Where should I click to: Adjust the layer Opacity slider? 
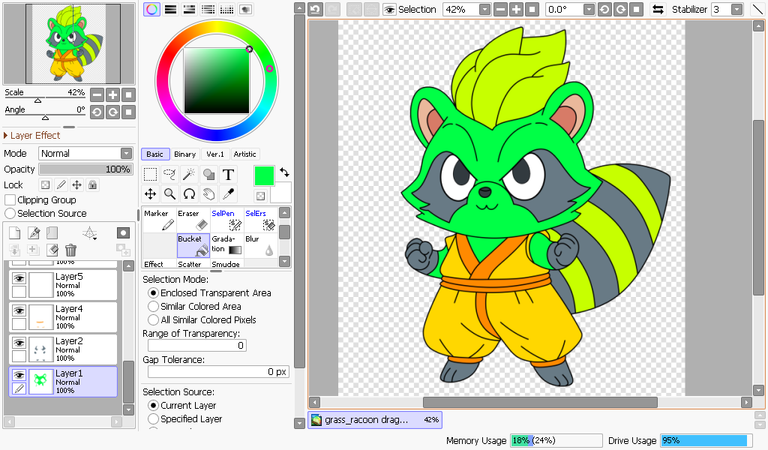(86, 169)
